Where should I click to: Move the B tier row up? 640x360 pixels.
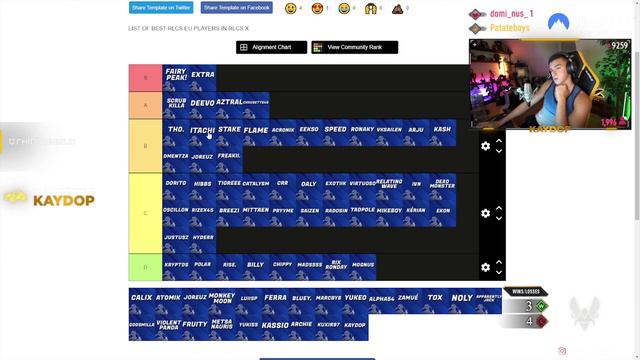click(499, 141)
